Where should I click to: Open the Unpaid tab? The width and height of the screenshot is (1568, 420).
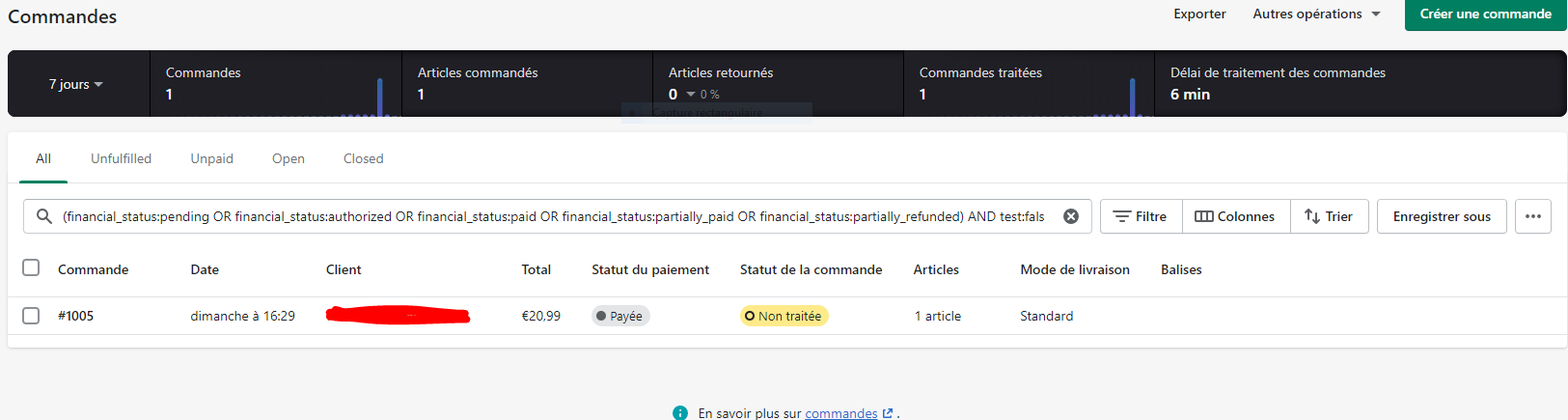pyautogui.click(x=212, y=158)
